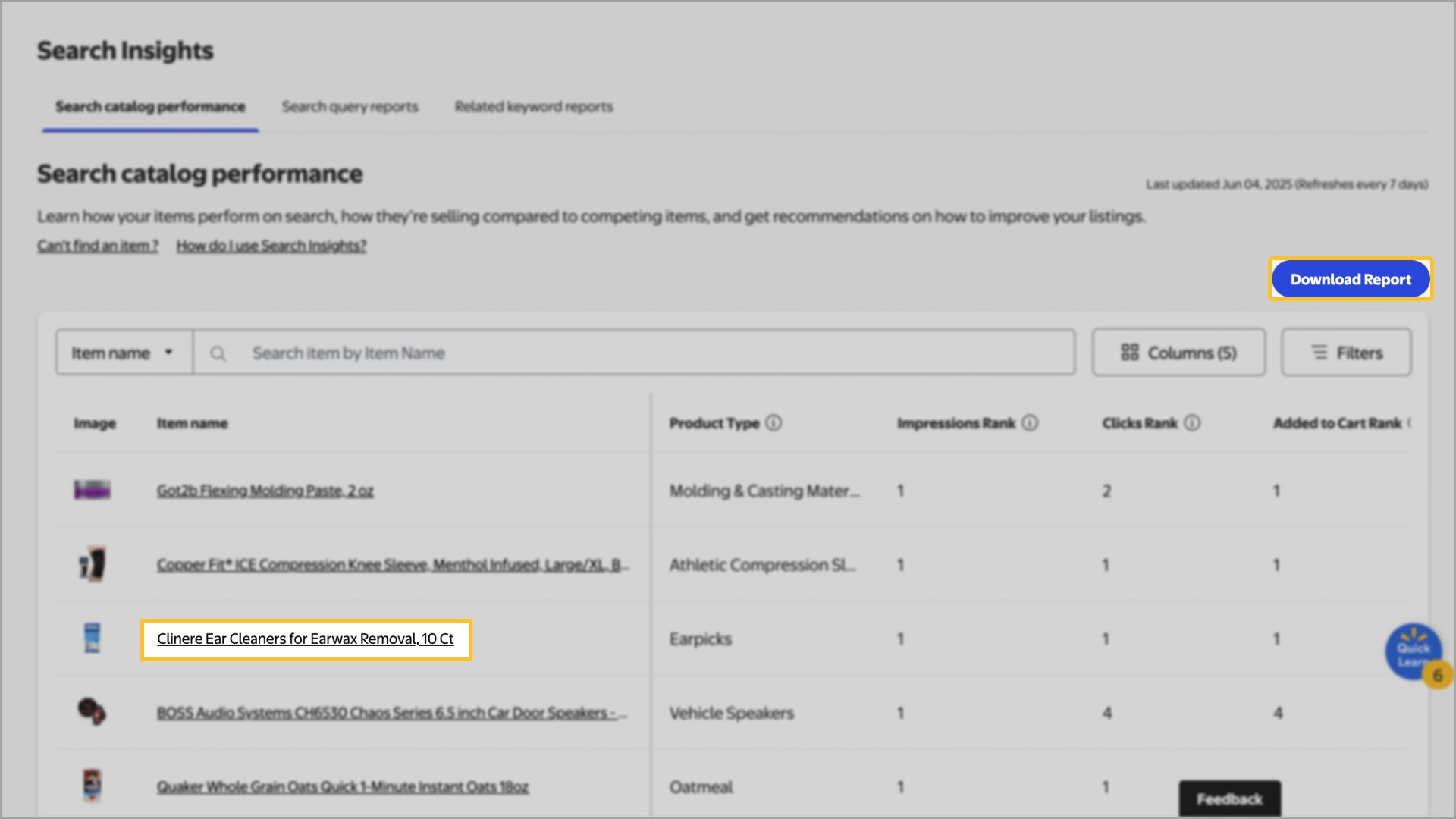Show Product Type info tooltip icon

pos(773,423)
